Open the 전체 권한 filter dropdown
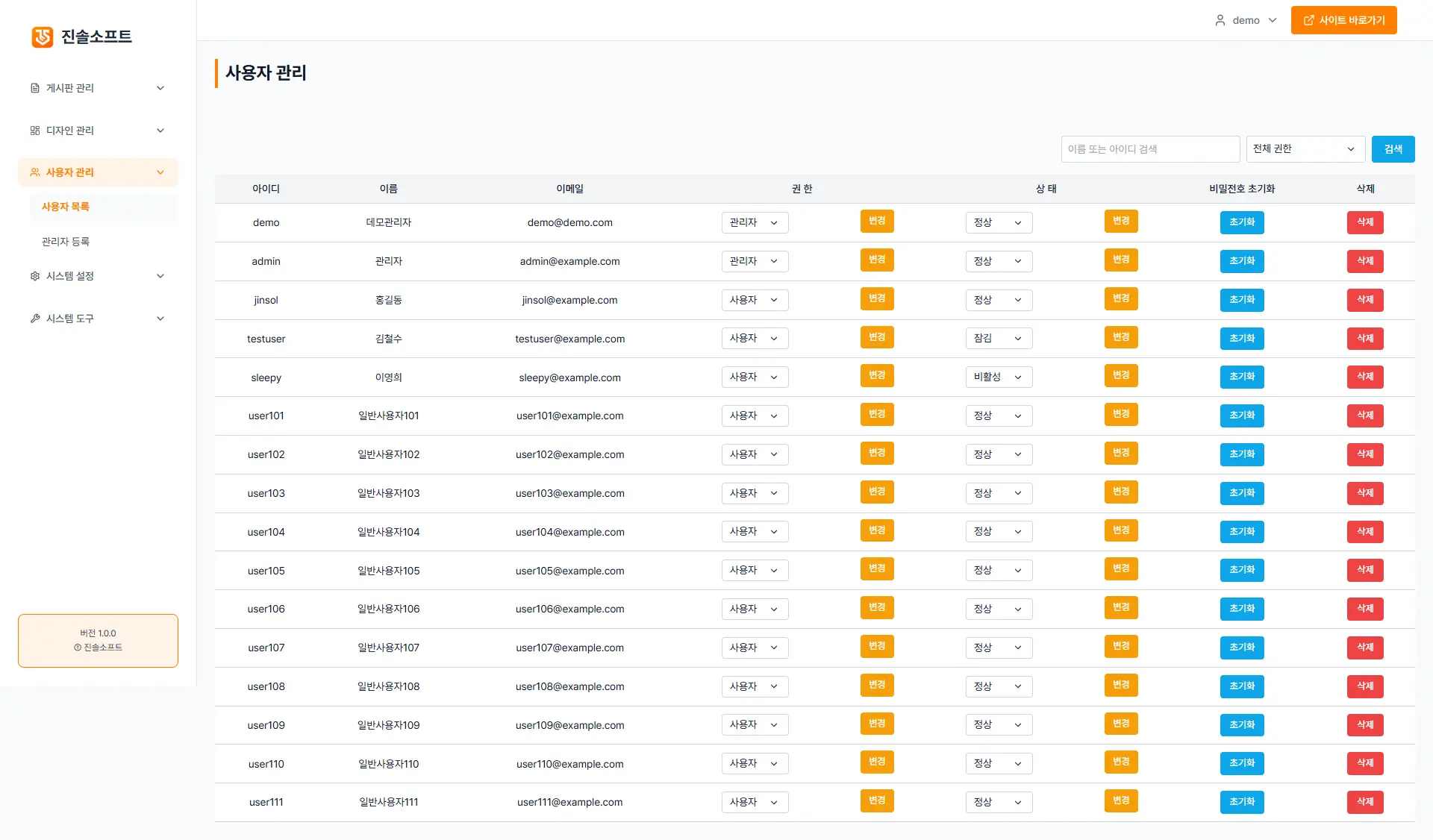Screen dimensions: 1433x840 pyautogui.click(x=1305, y=149)
